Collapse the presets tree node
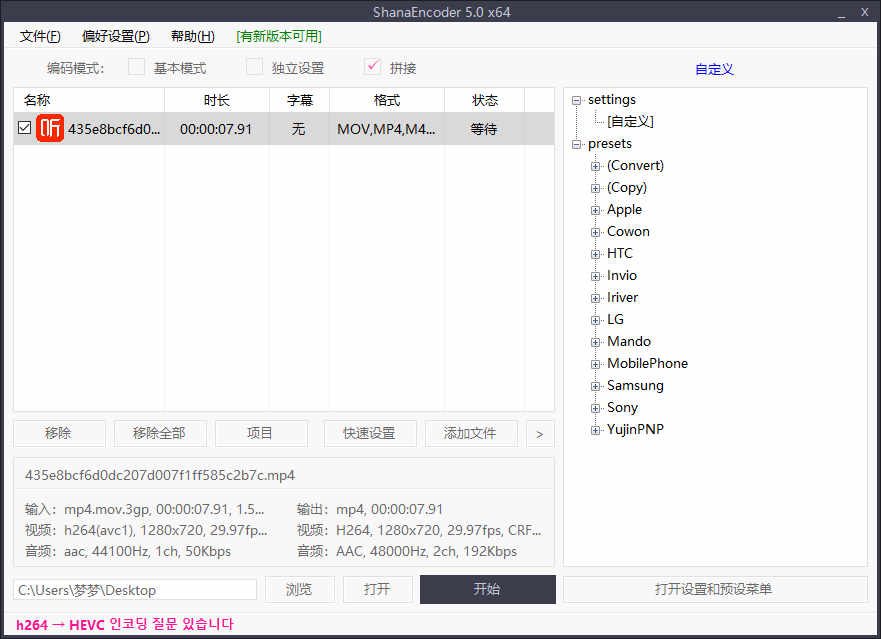 pyautogui.click(x=576, y=144)
